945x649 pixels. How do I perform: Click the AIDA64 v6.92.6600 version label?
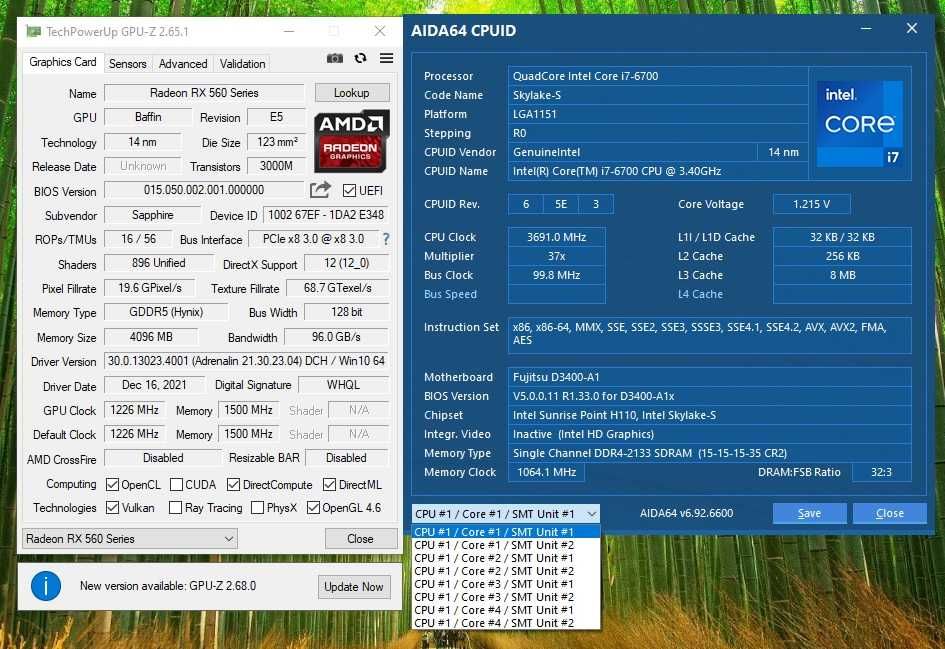pyautogui.click(x=686, y=513)
